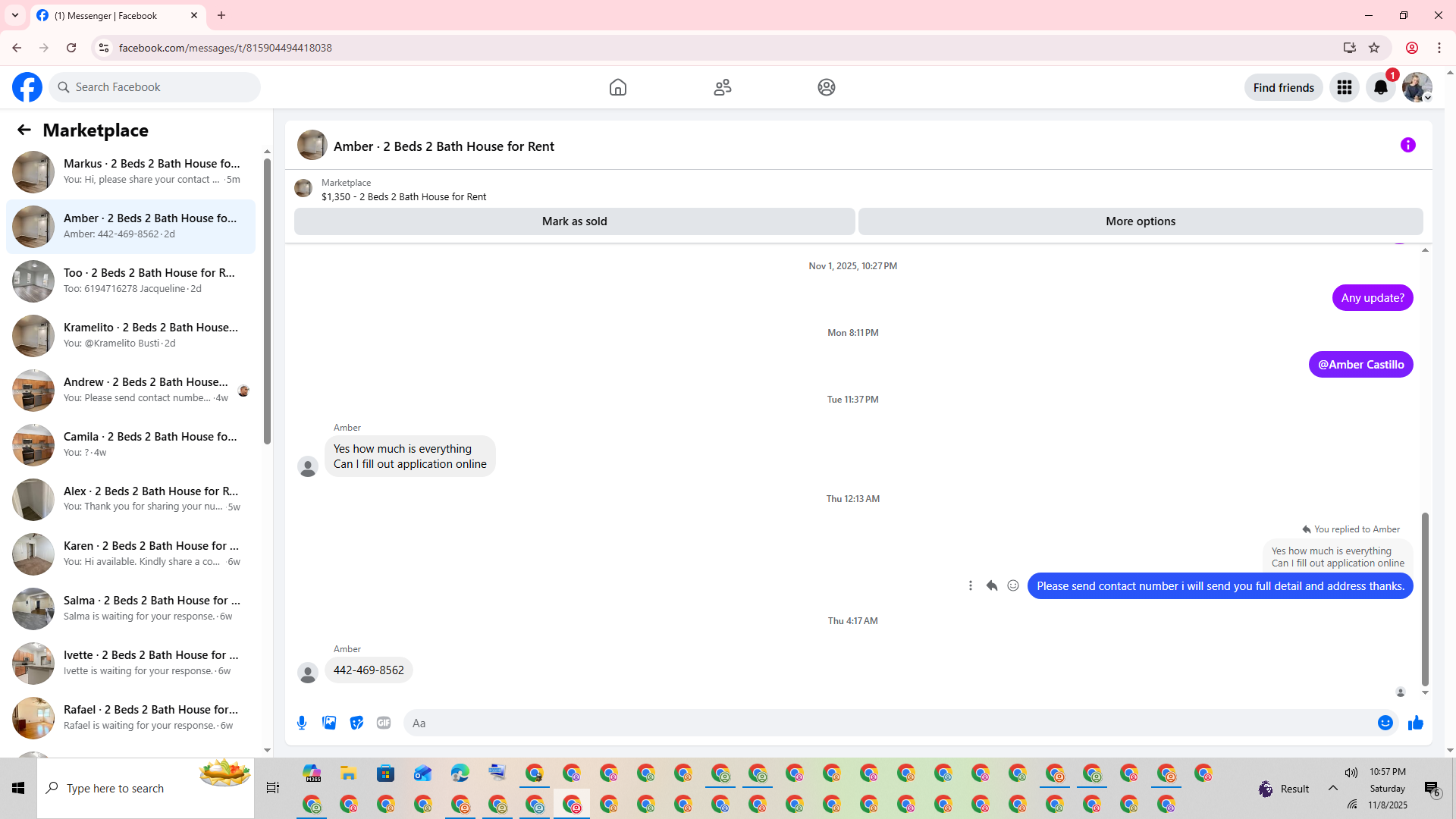Switch to Friends tab
The image size is (1456, 819).
(x=722, y=87)
